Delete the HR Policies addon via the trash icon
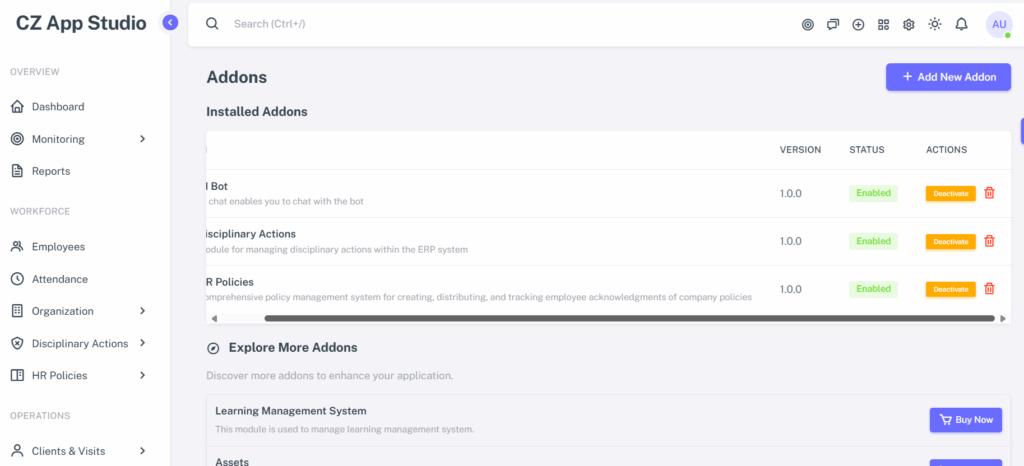This screenshot has height=466, width=1024. point(989,288)
